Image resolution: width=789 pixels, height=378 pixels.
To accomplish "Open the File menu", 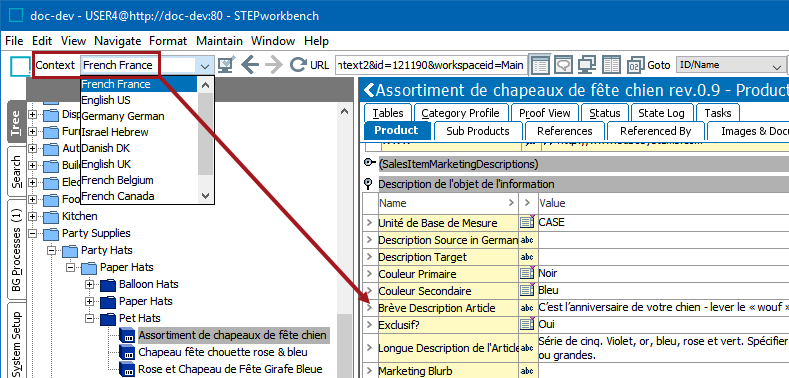I will 14,41.
